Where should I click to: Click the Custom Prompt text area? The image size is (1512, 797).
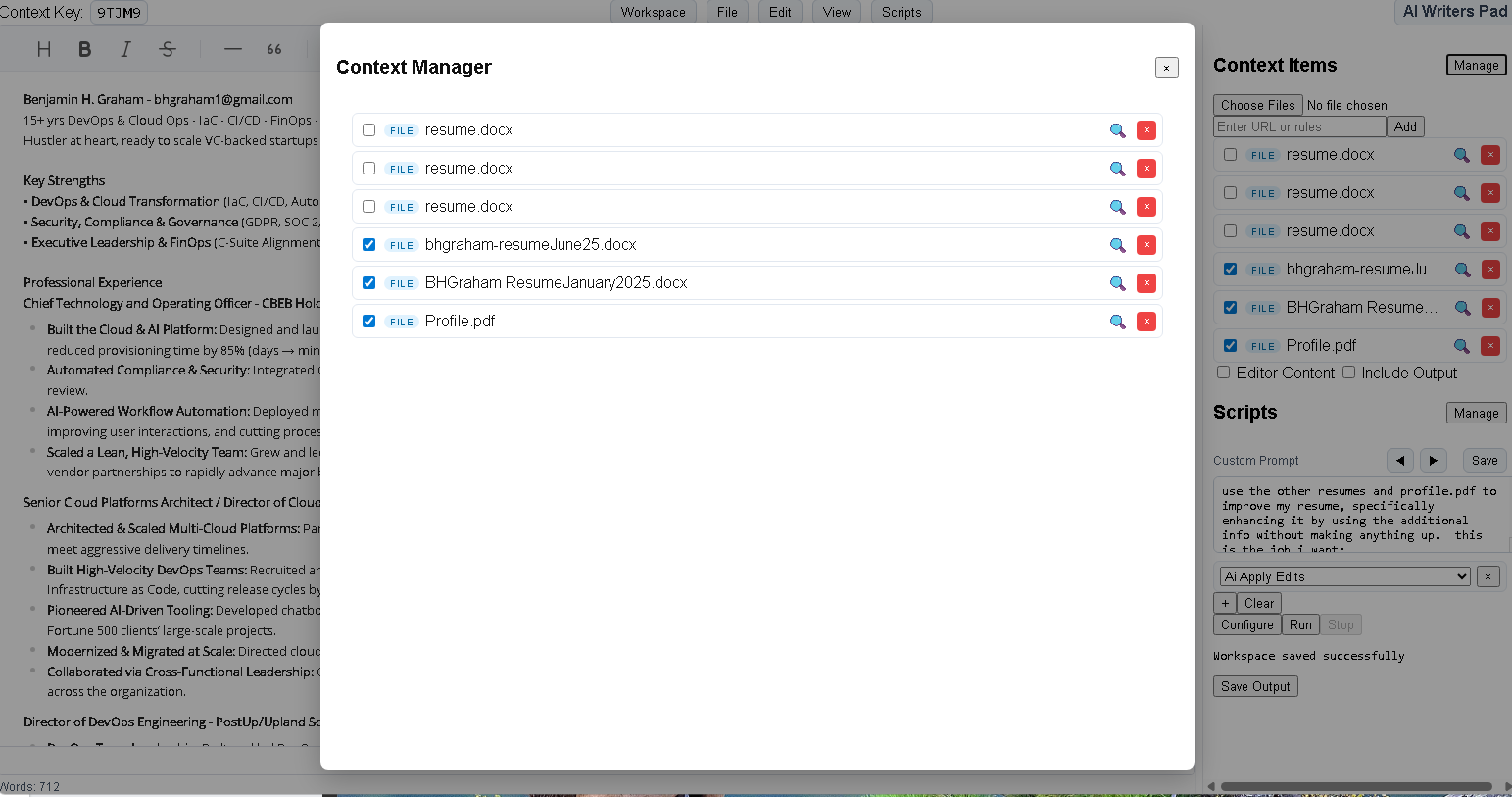click(1362, 516)
